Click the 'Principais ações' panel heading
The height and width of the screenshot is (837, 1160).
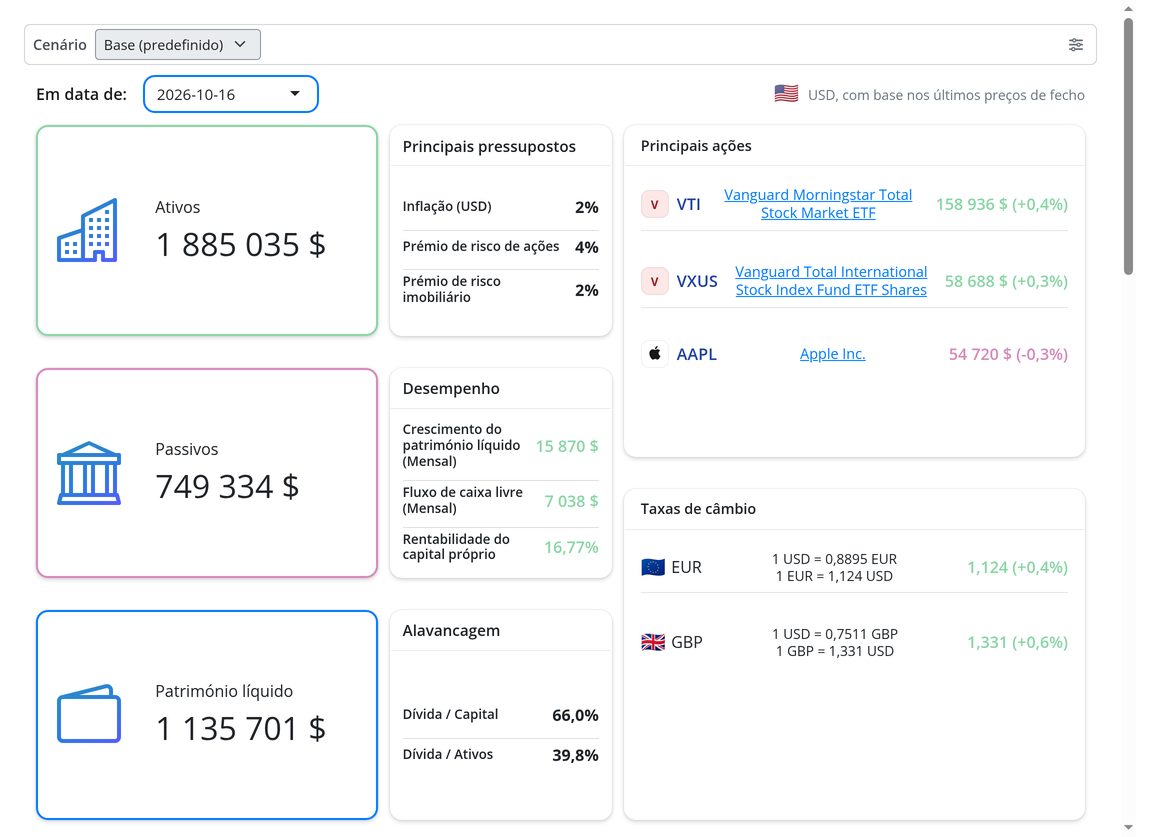pos(695,146)
